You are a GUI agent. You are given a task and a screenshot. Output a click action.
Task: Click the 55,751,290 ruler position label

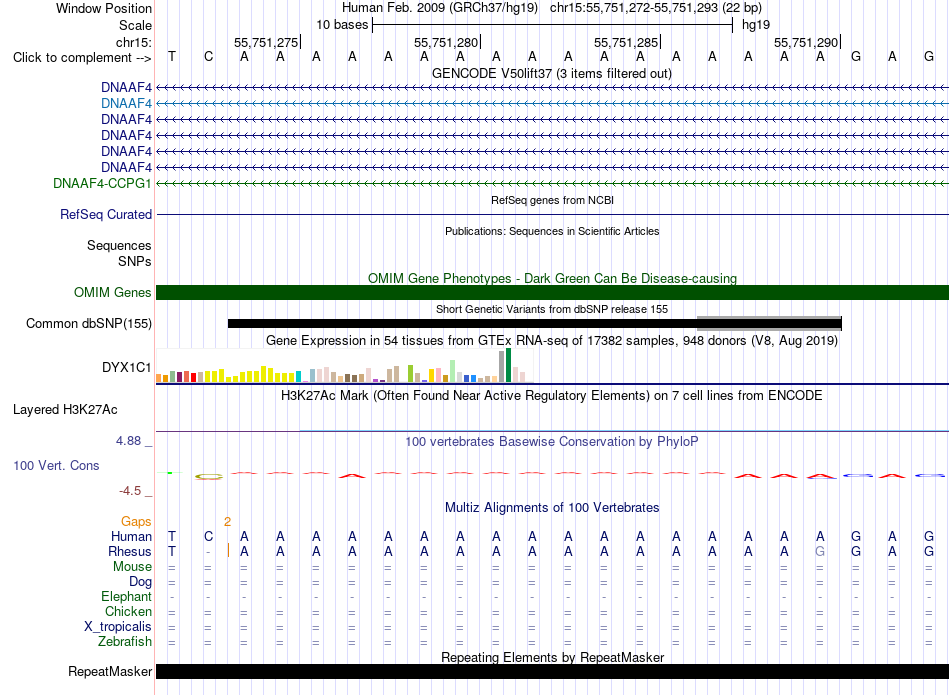coord(806,42)
